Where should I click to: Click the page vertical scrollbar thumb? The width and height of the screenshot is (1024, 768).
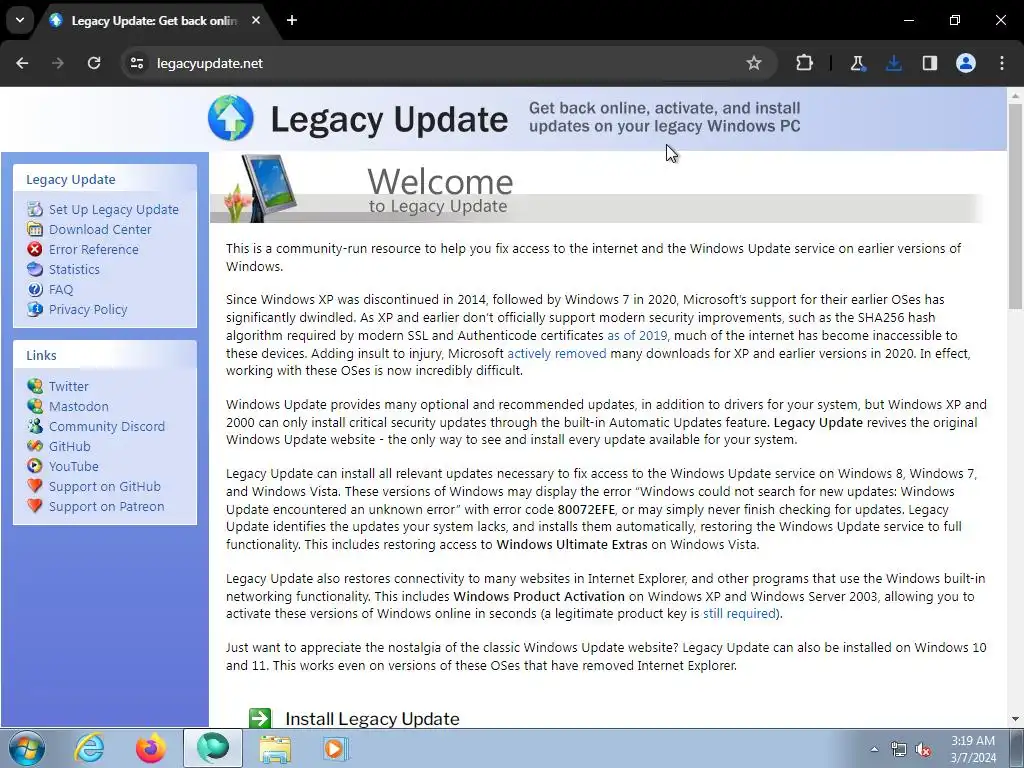click(1015, 205)
